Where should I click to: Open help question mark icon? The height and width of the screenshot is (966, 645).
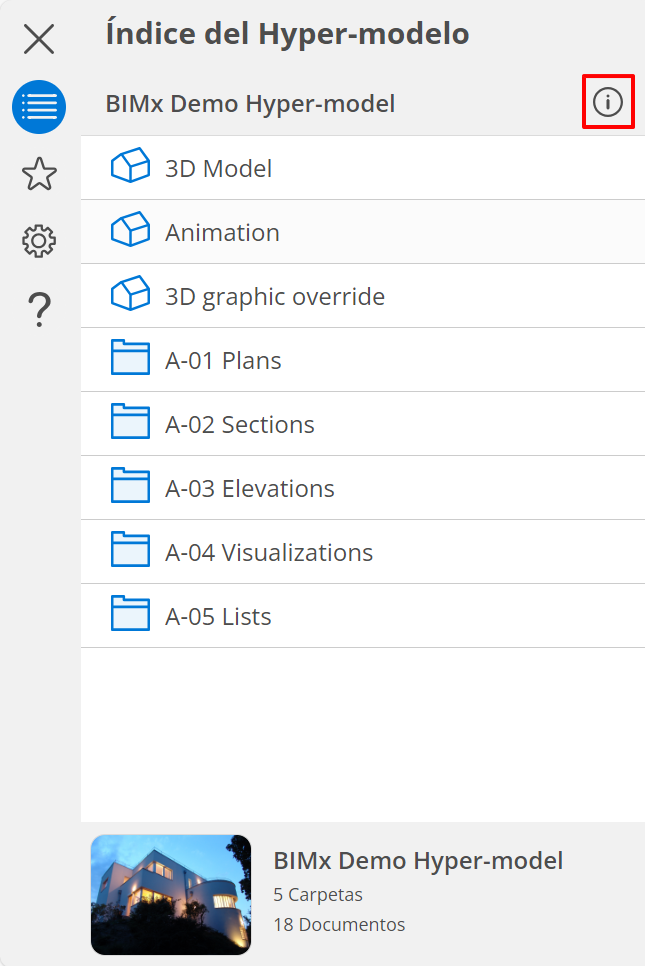tap(39, 309)
